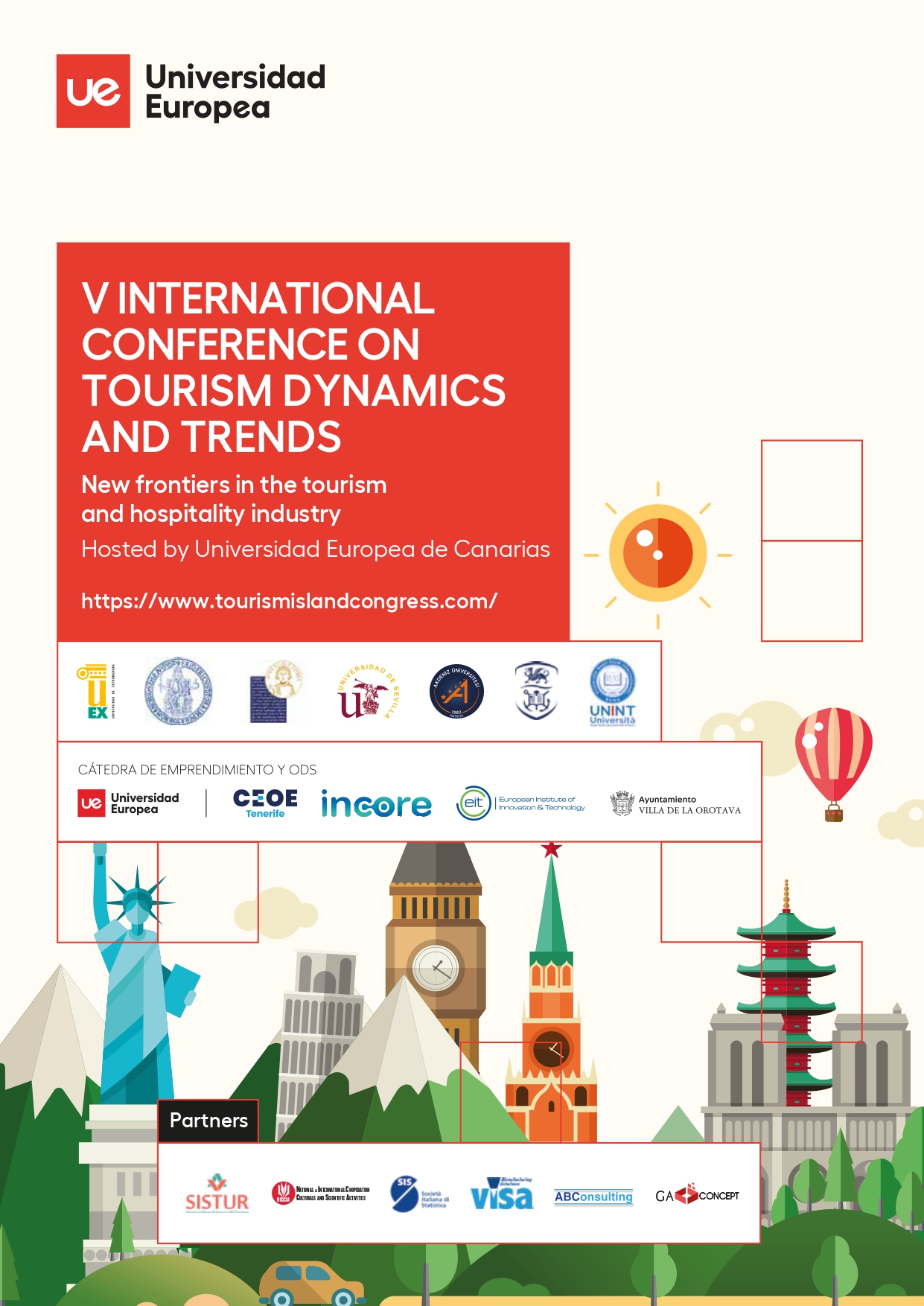Click the UEX university logo
The image size is (924, 1306).
95,692
